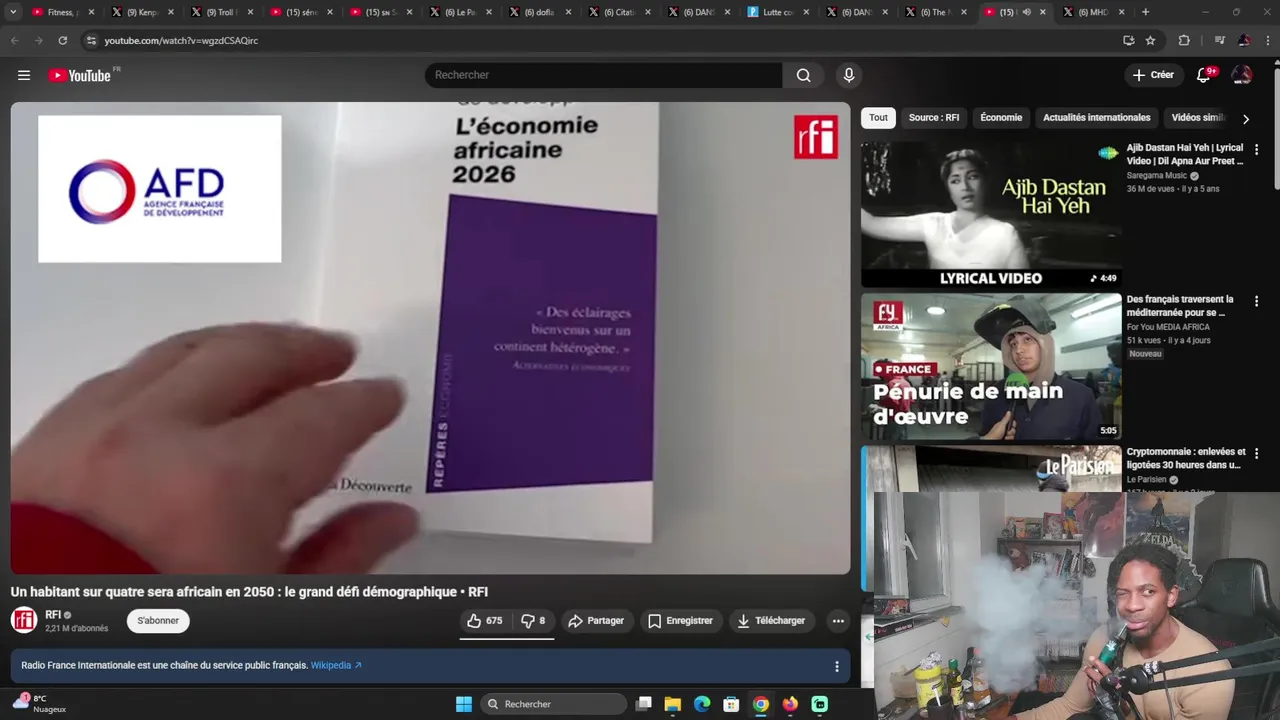Image resolution: width=1280 pixels, height=720 pixels.
Task: Click the YouTube Rechercher search field
Action: (x=604, y=75)
